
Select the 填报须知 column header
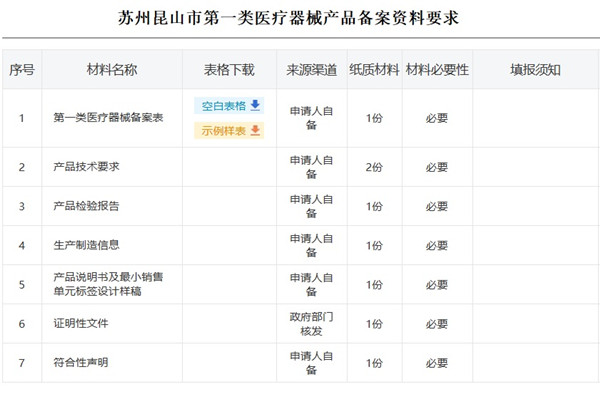535,70
